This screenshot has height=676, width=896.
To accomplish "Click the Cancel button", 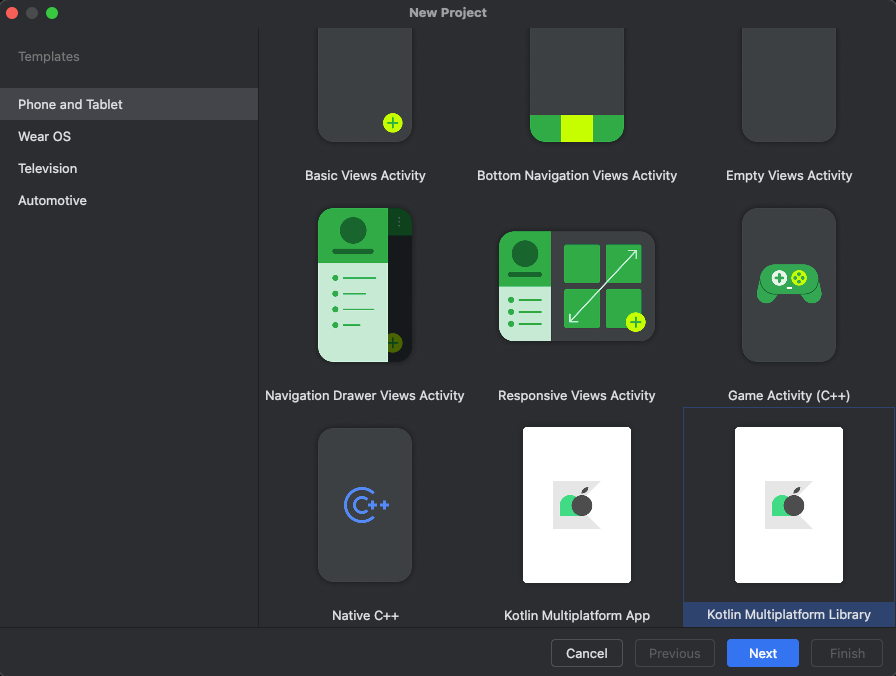I will pos(586,653).
